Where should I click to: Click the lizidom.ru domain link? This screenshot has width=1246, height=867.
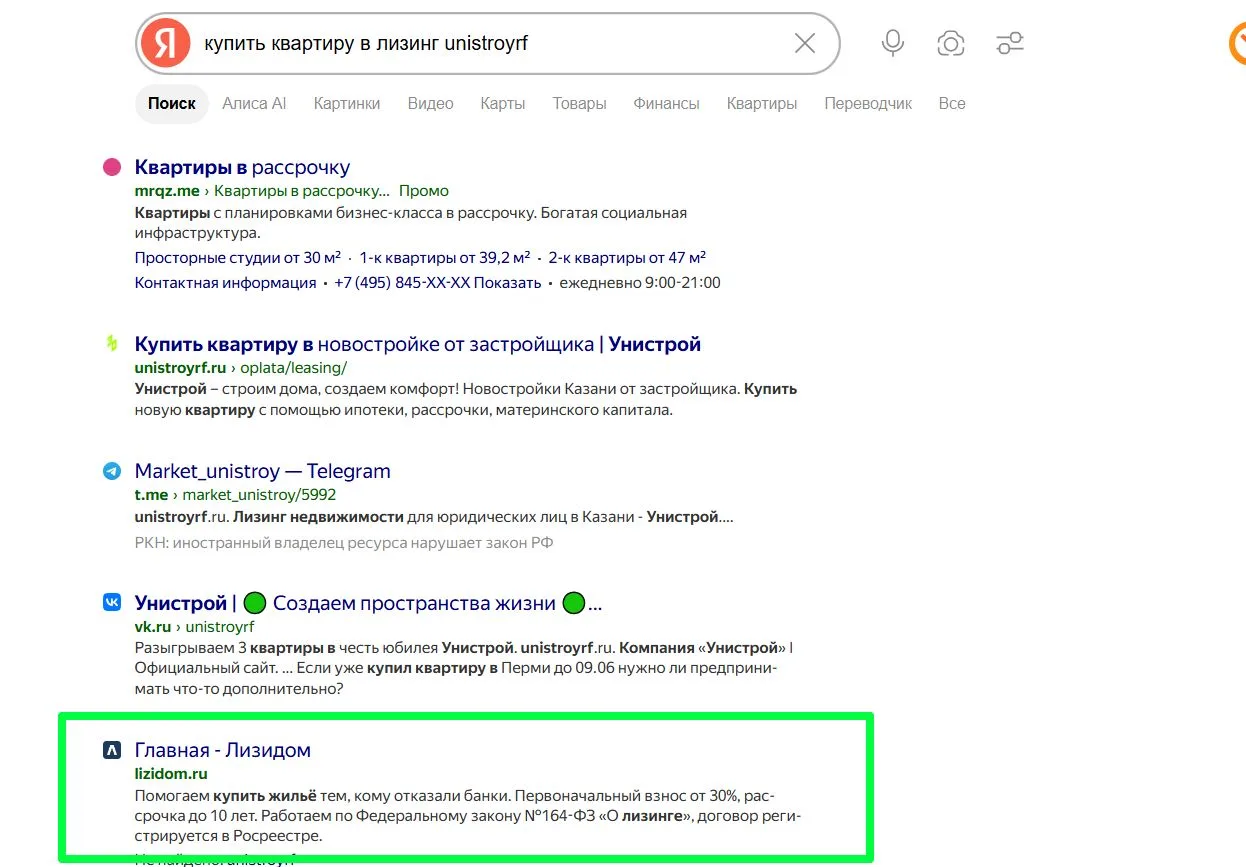click(171, 774)
